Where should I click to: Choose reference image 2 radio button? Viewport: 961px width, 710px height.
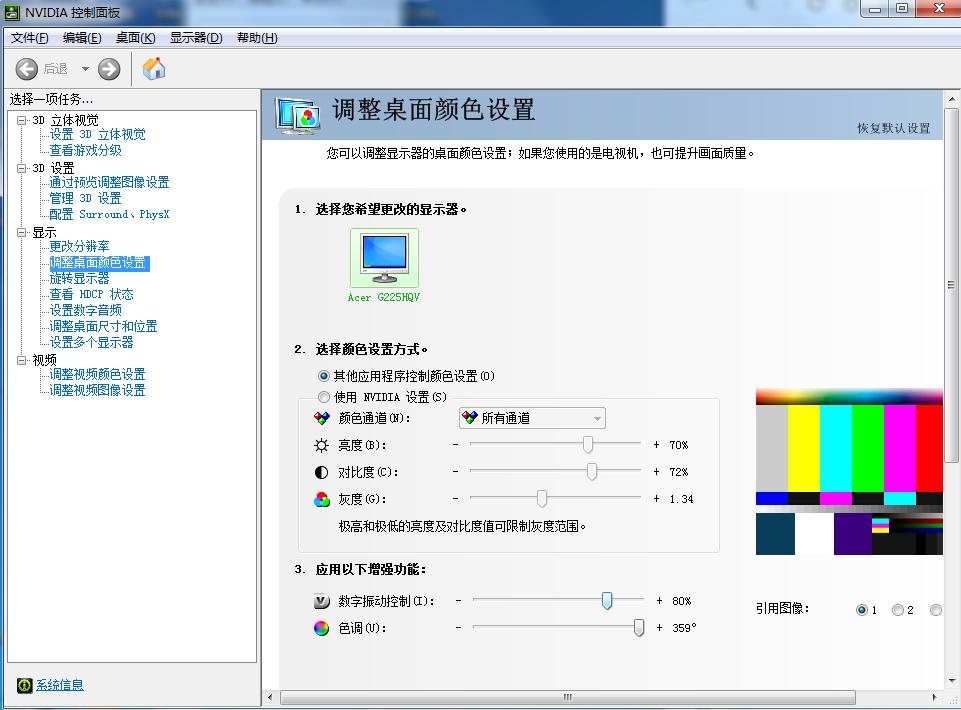click(x=898, y=610)
